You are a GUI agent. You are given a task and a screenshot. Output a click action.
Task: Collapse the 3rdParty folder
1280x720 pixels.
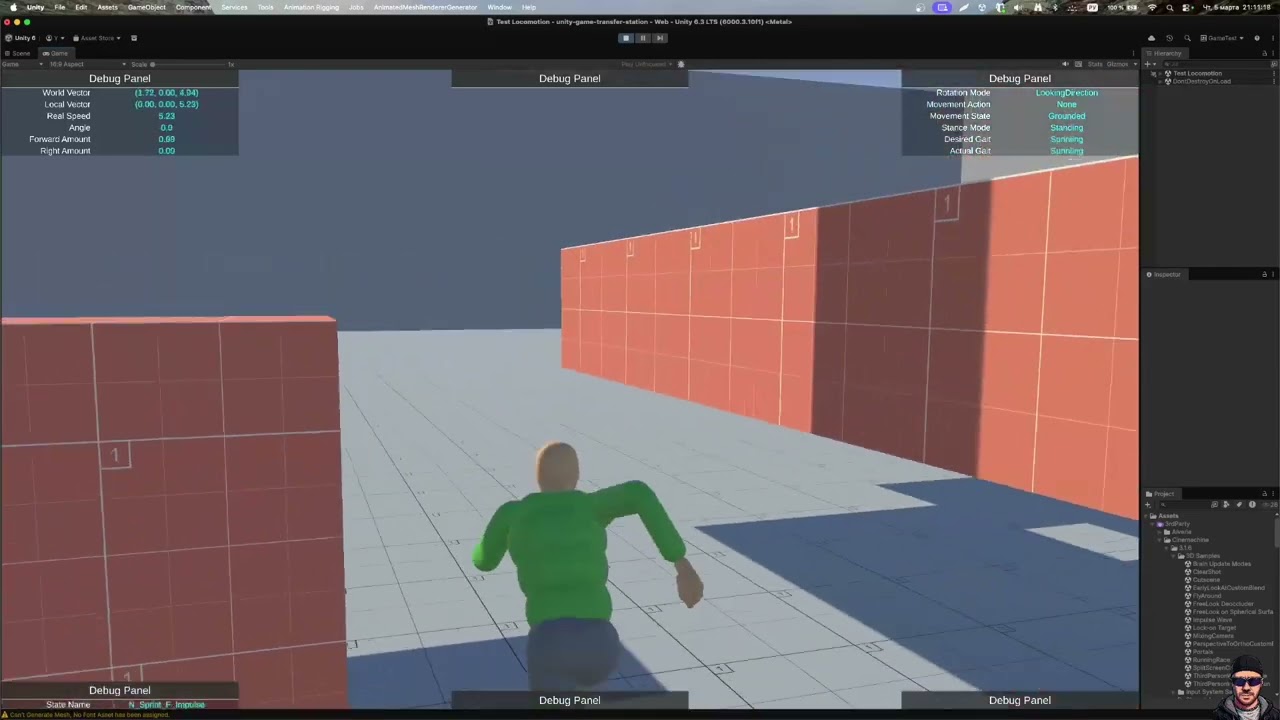pyautogui.click(x=1153, y=524)
